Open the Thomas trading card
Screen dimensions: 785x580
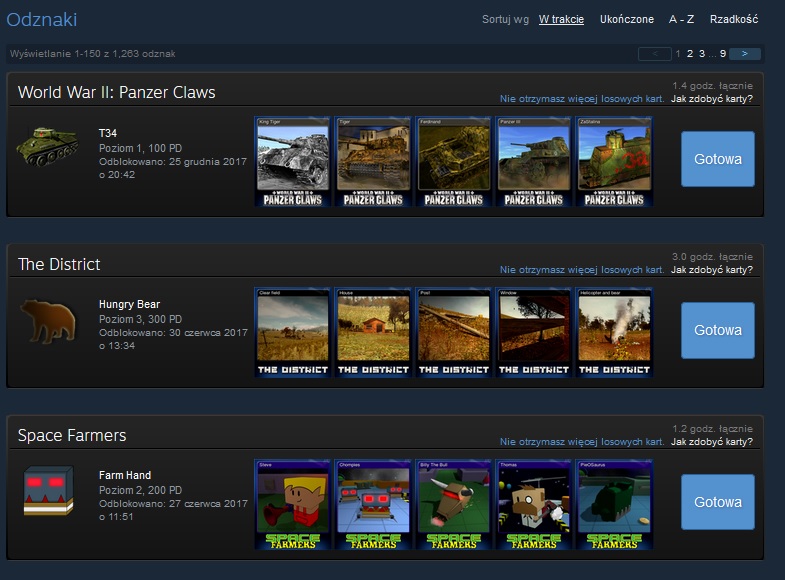click(534, 504)
